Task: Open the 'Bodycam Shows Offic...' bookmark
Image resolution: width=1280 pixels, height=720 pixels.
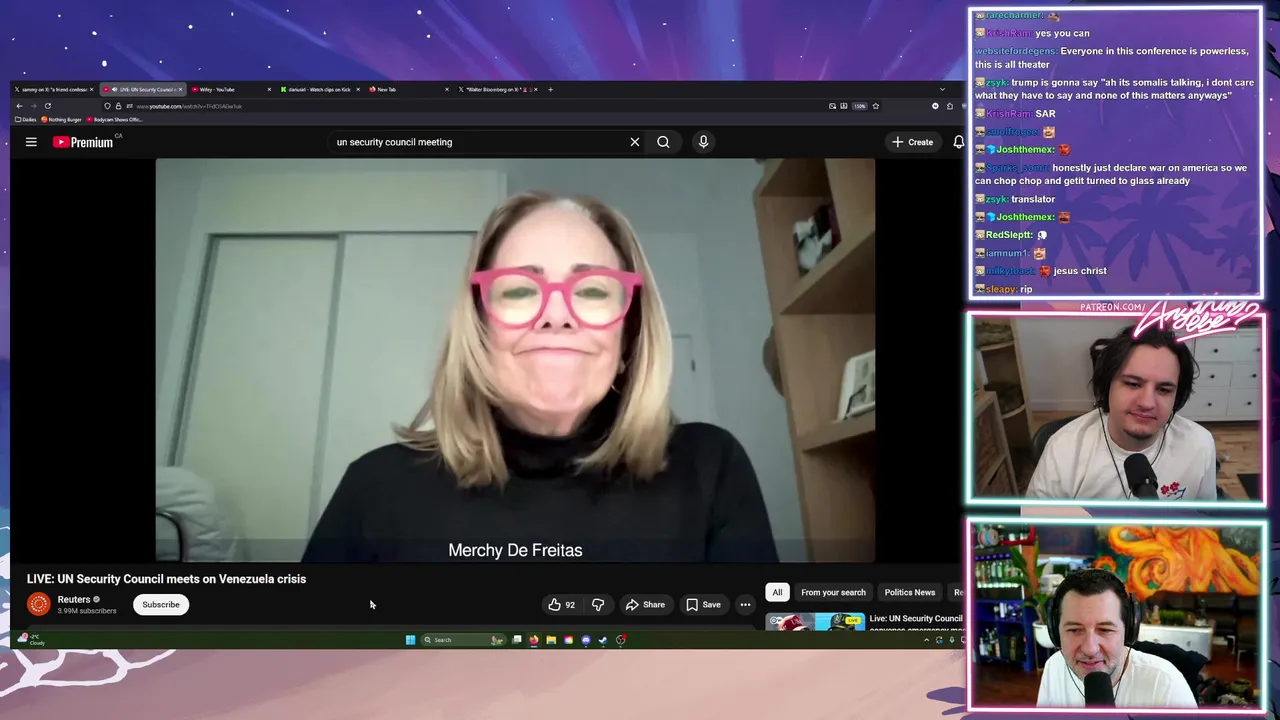Action: pyautogui.click(x=115, y=119)
